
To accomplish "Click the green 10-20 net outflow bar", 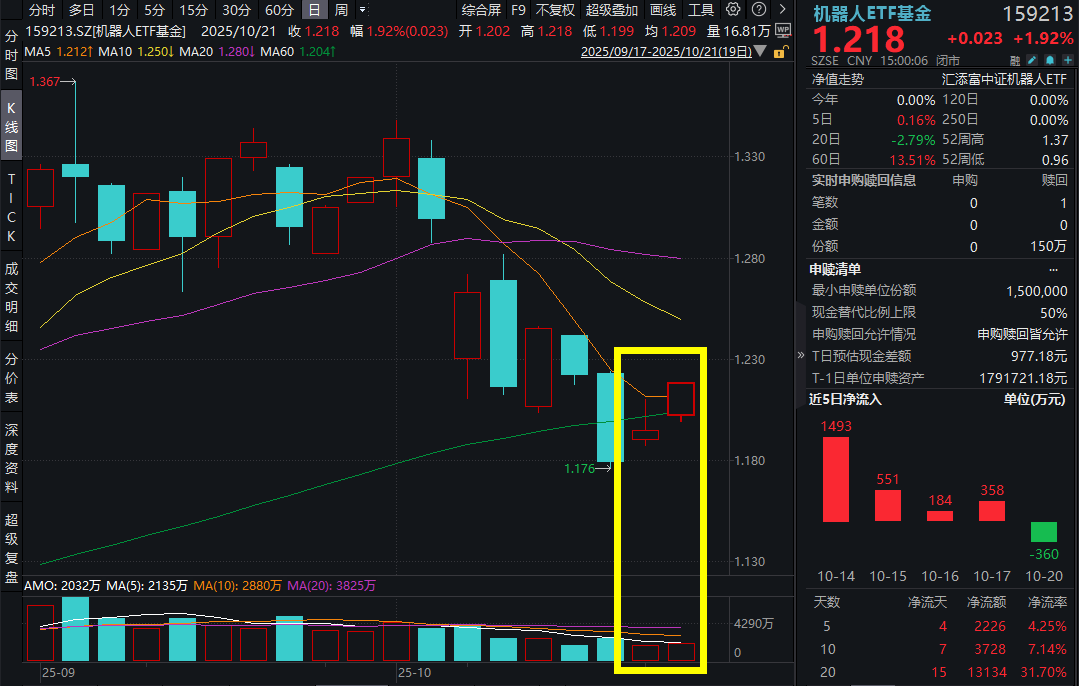I will (x=1043, y=532).
